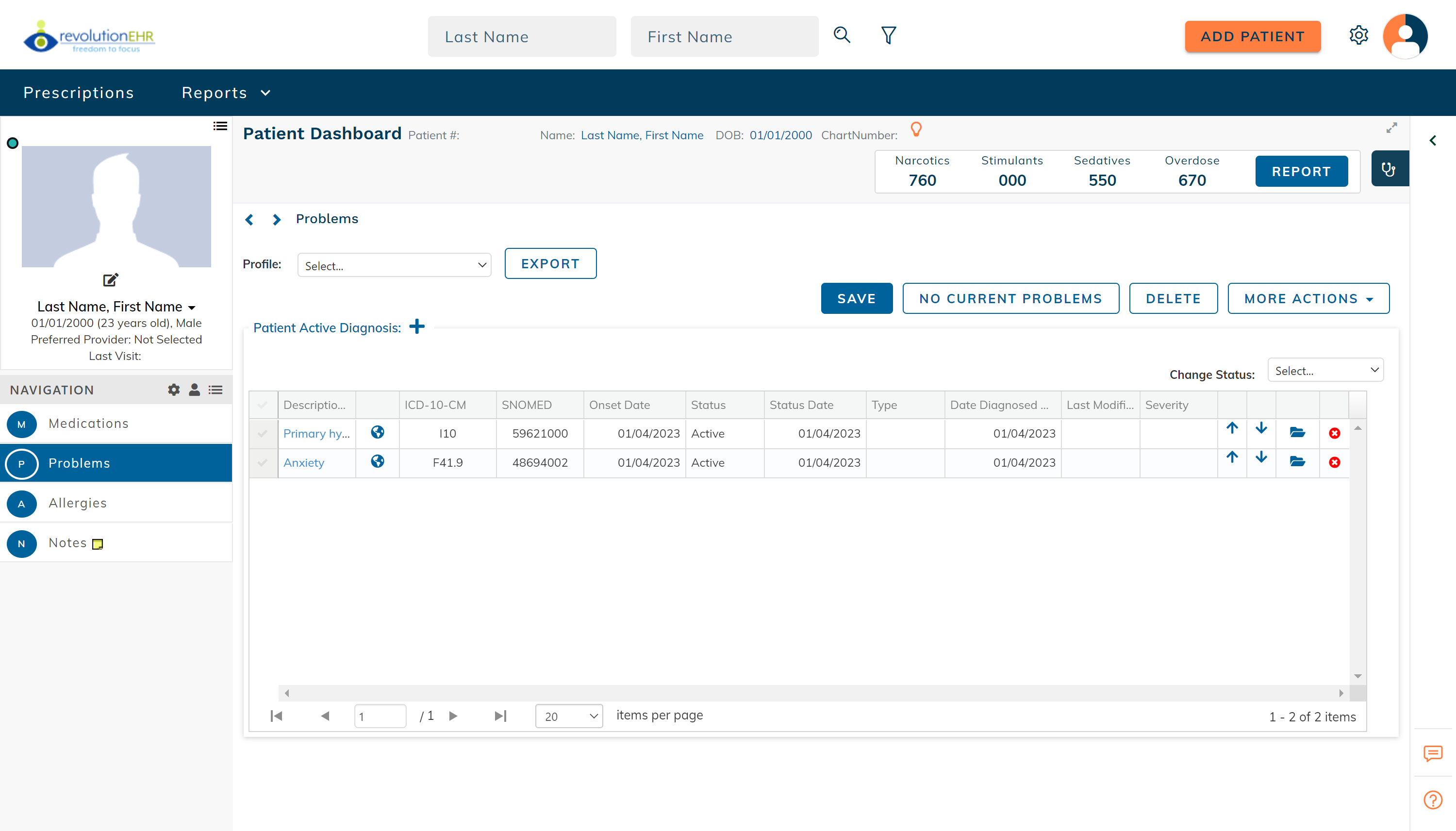The width and height of the screenshot is (1456, 831).
Task: Open the Change Status dropdown
Action: (x=1325, y=370)
